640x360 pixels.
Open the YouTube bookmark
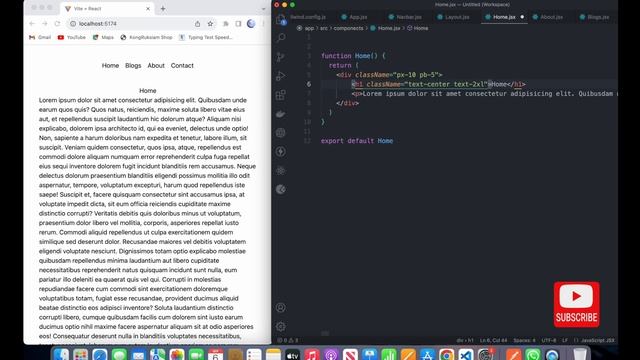[72, 37]
